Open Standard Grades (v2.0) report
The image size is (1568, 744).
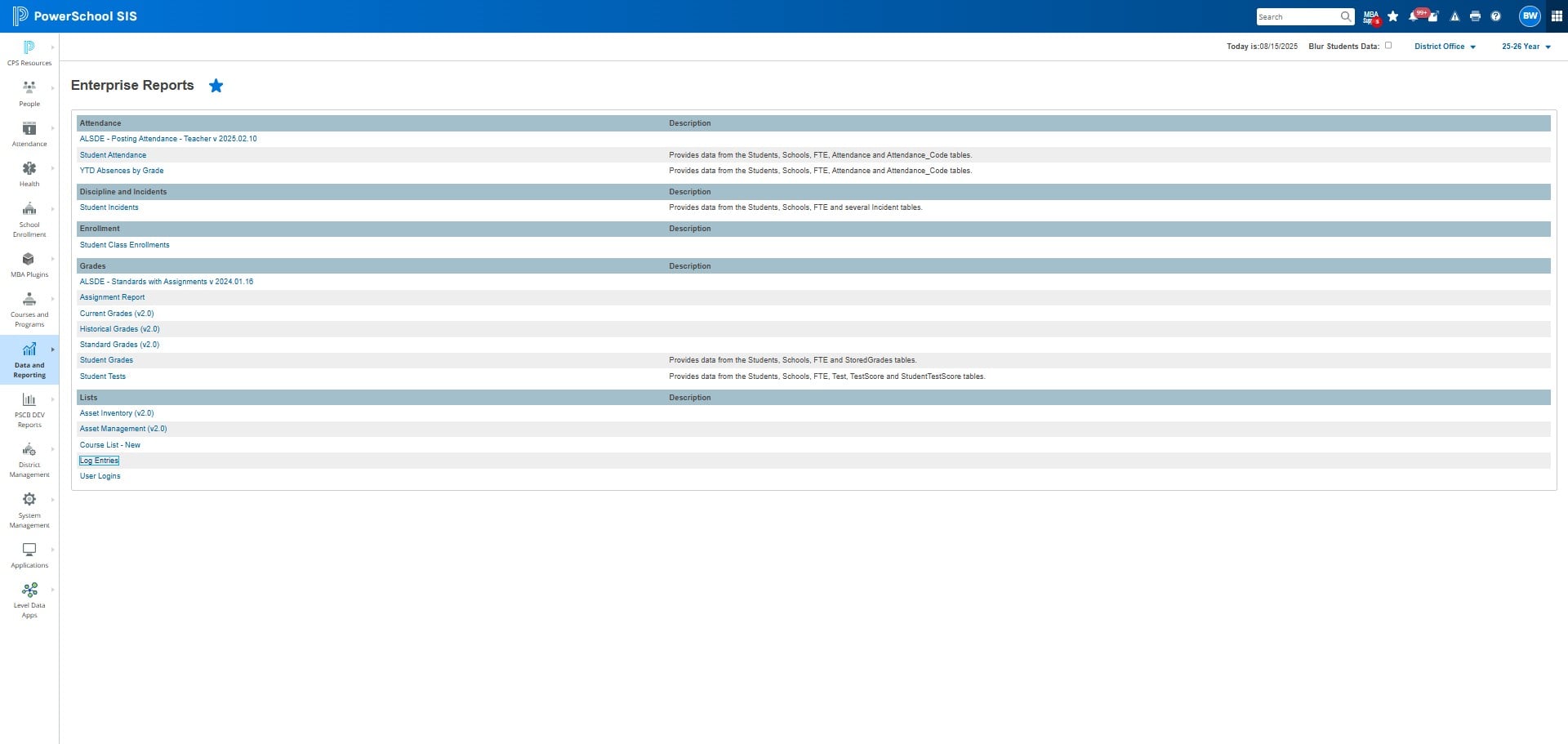tap(119, 345)
